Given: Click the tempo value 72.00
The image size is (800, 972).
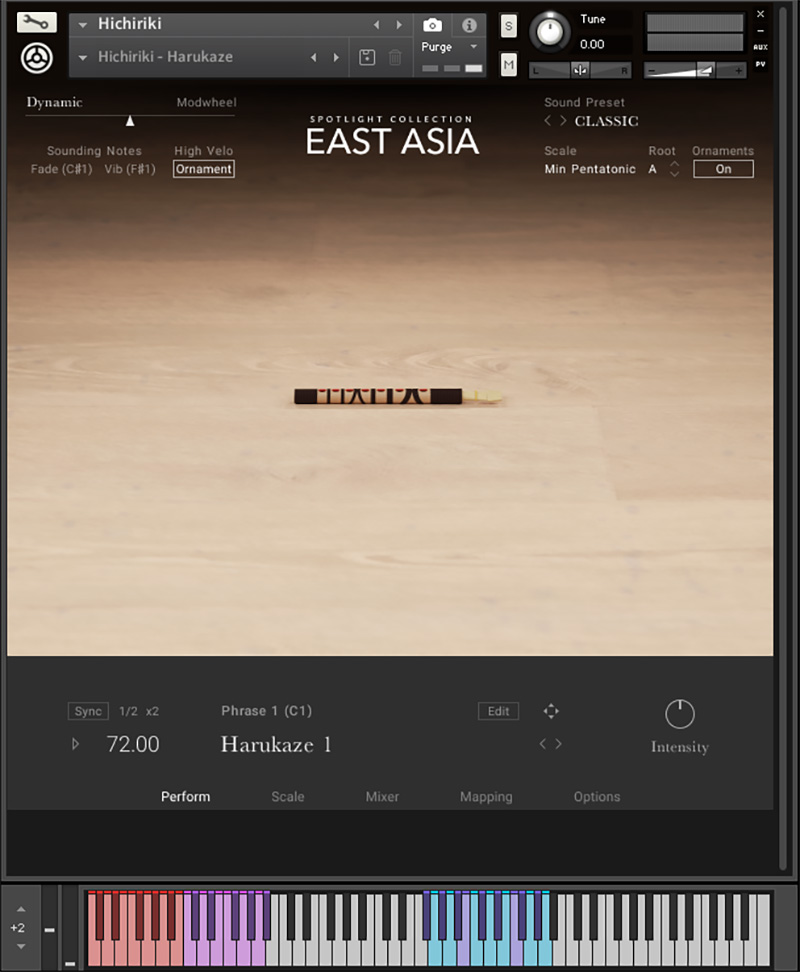Looking at the screenshot, I should point(133,744).
